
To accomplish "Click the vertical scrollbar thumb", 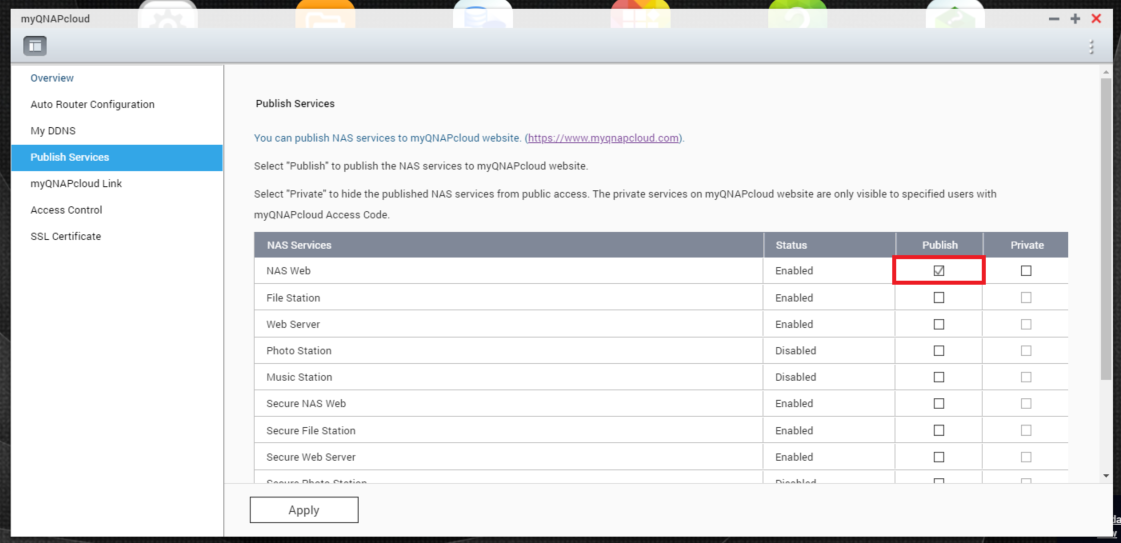I will pos(1107,227).
